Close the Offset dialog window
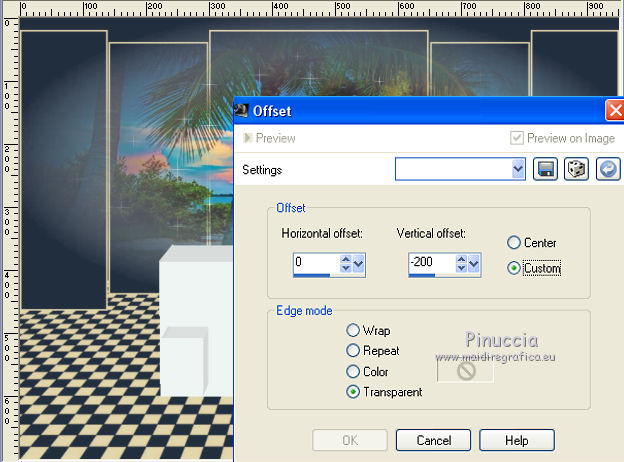Screen dimensions: 624x462 coord(615,110)
